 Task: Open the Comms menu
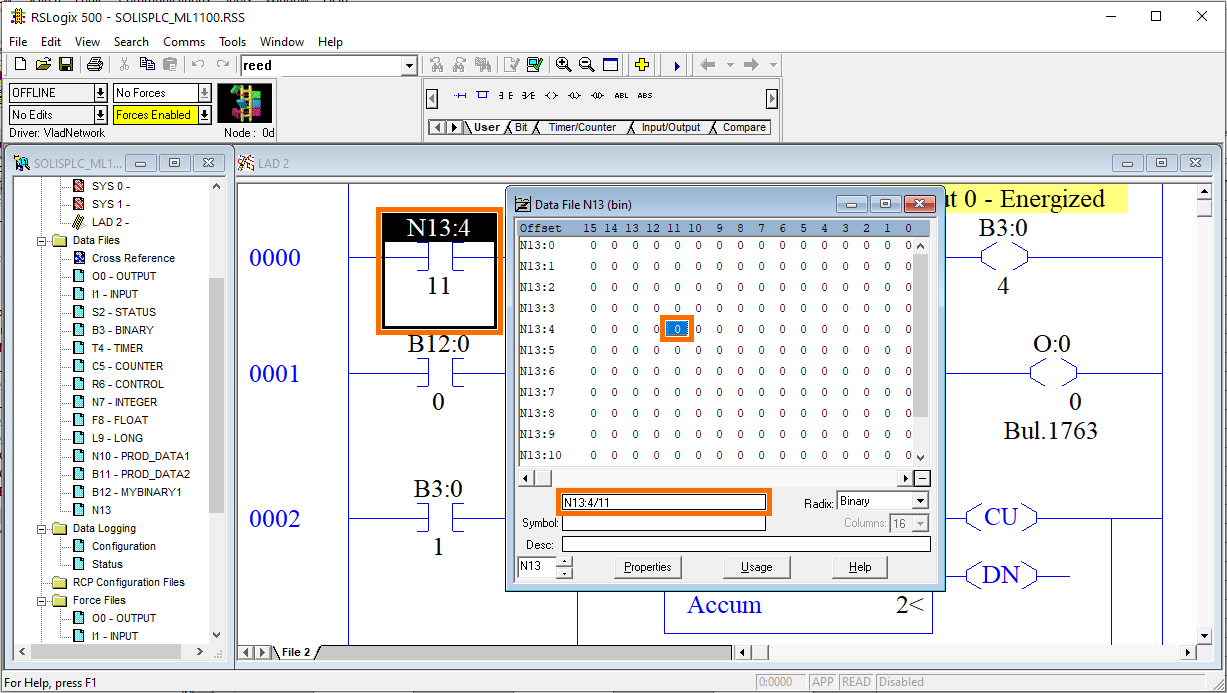(184, 42)
